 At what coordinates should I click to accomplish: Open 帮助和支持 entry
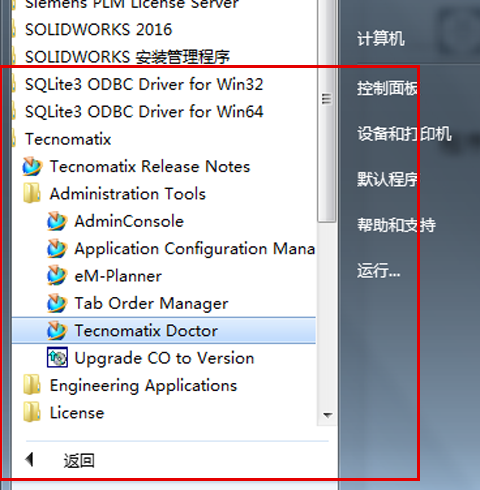click(x=396, y=225)
